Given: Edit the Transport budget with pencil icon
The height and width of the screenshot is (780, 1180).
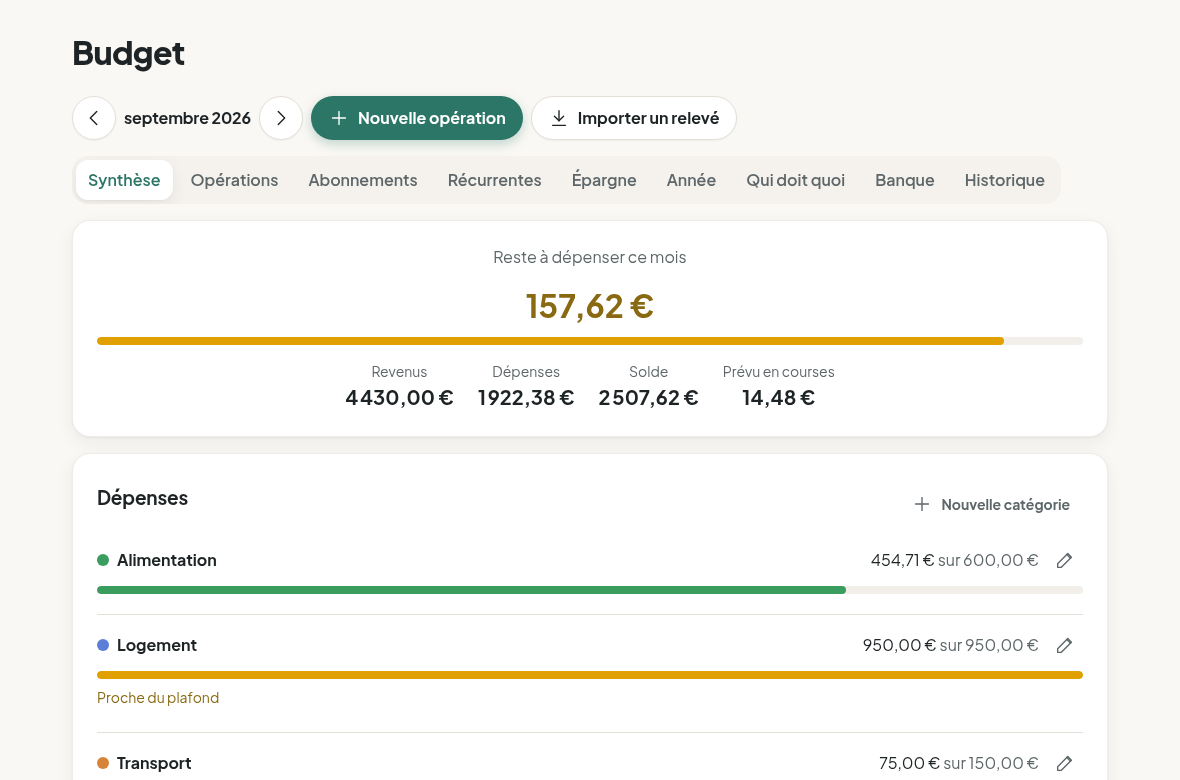Looking at the screenshot, I should pos(1064,763).
